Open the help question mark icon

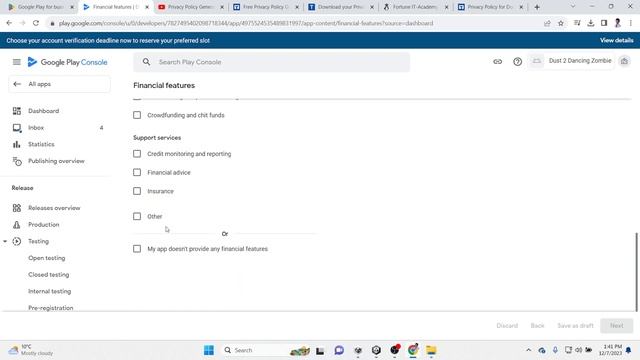[517, 62]
